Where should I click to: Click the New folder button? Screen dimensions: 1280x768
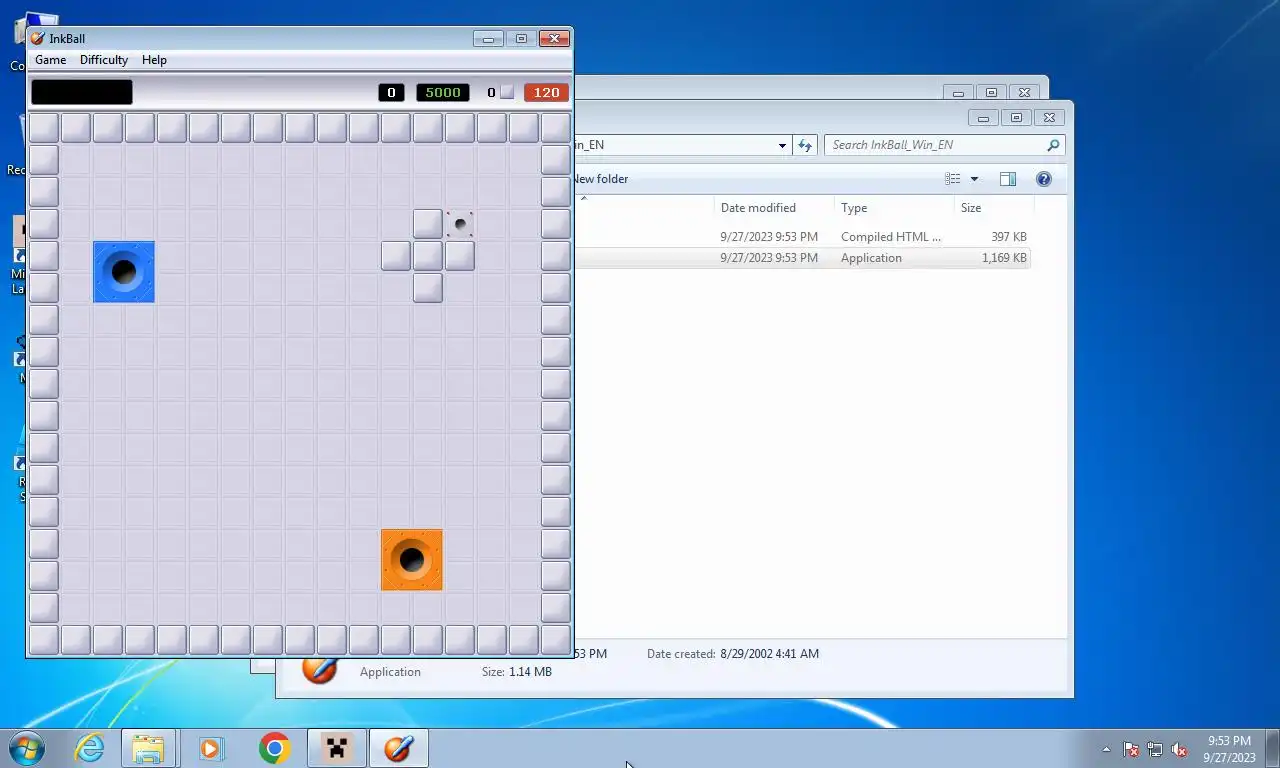point(600,179)
